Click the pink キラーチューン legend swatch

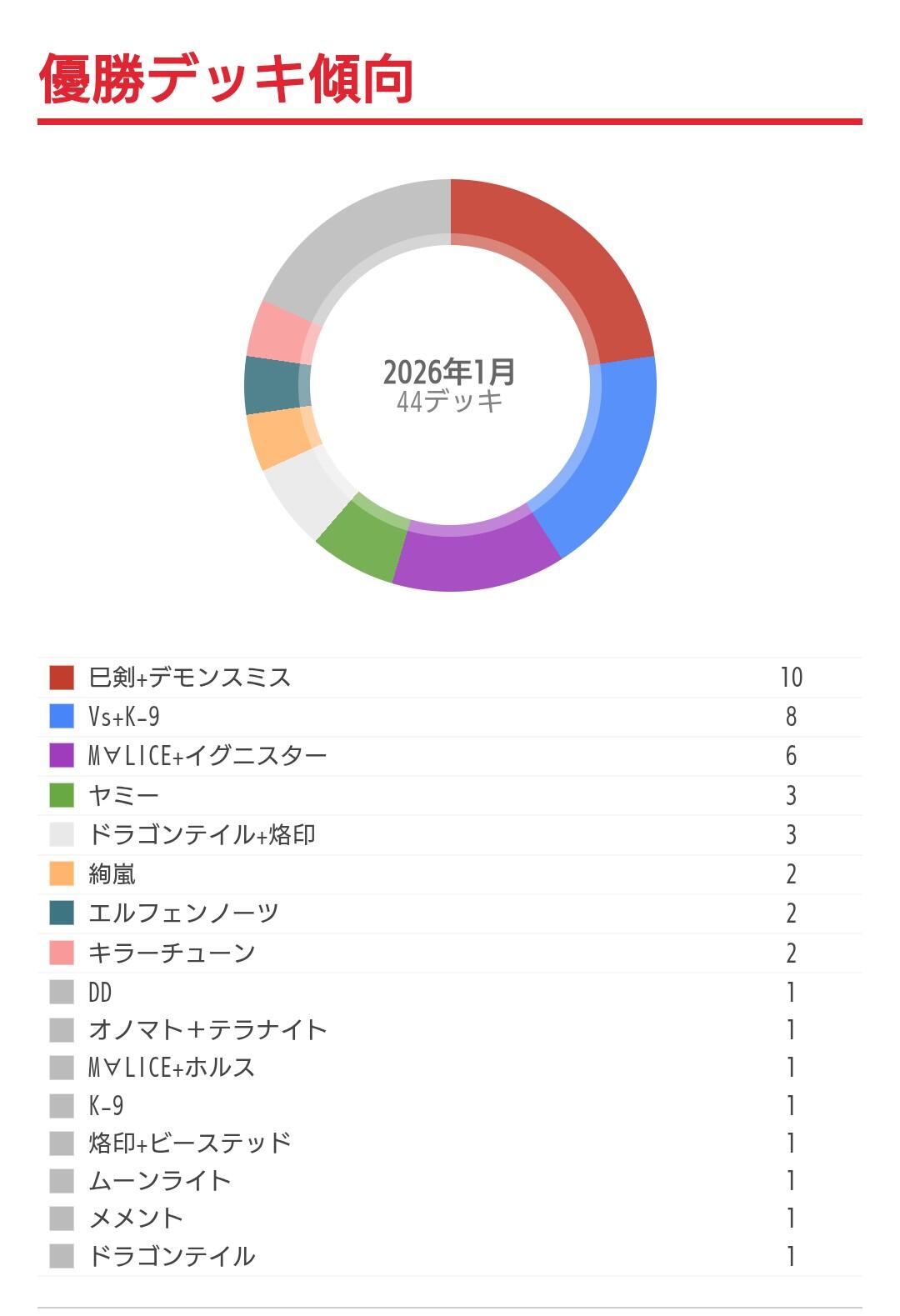click(62, 953)
